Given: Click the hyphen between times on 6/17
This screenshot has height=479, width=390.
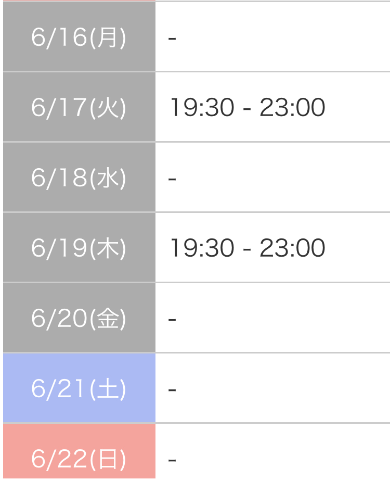Looking at the screenshot, I should pyautogui.click(x=247, y=109).
